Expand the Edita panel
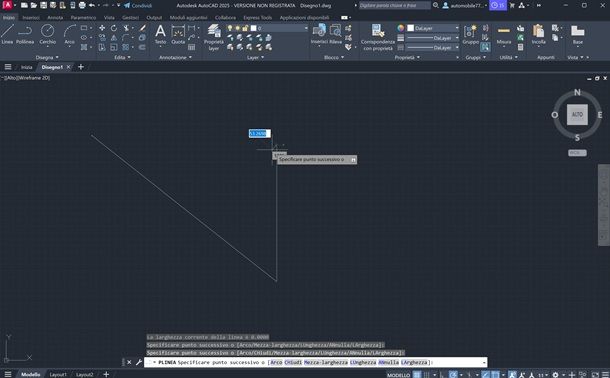The width and height of the screenshot is (610, 378). click(x=122, y=58)
